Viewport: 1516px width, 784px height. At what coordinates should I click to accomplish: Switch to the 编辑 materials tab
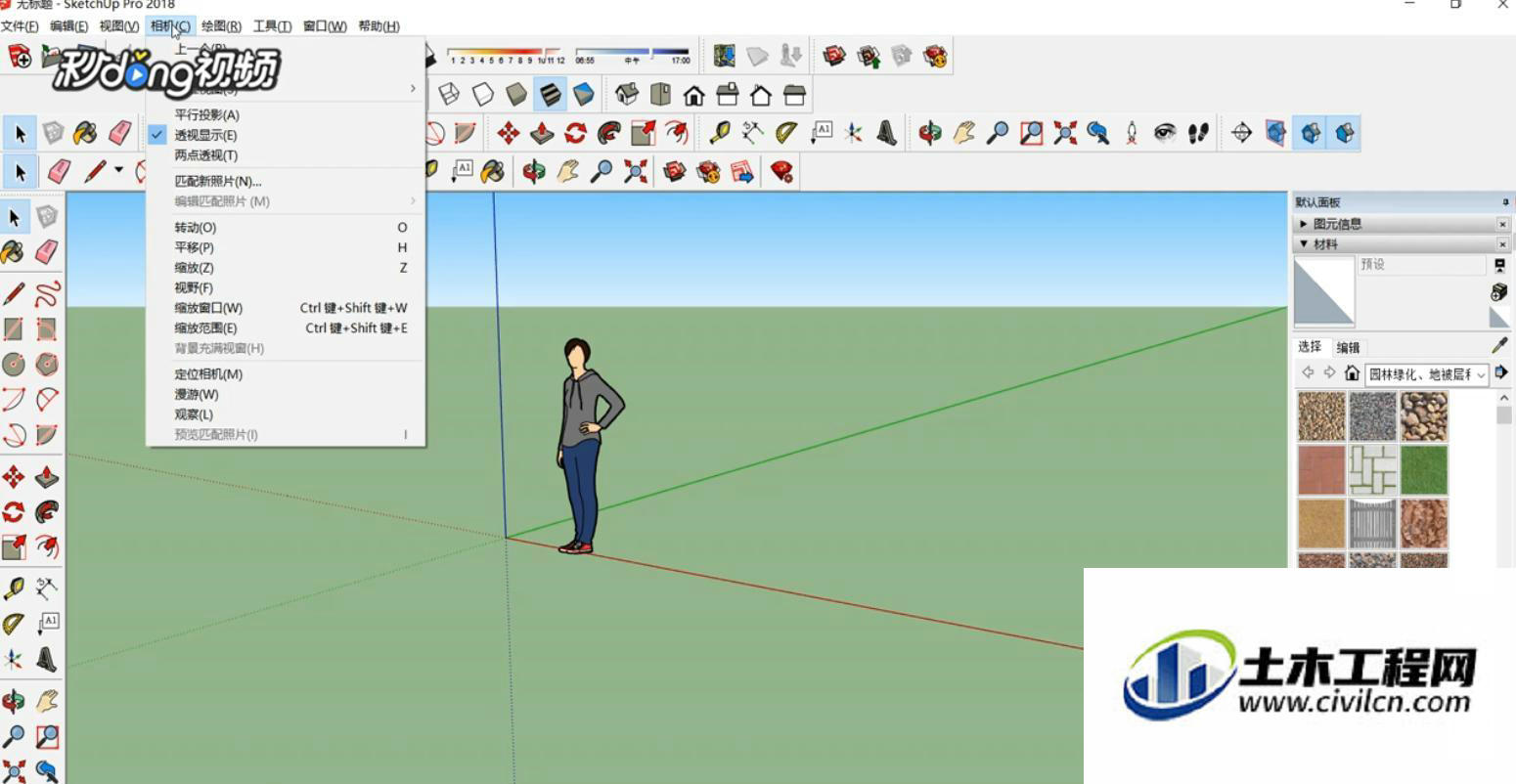click(x=1348, y=348)
